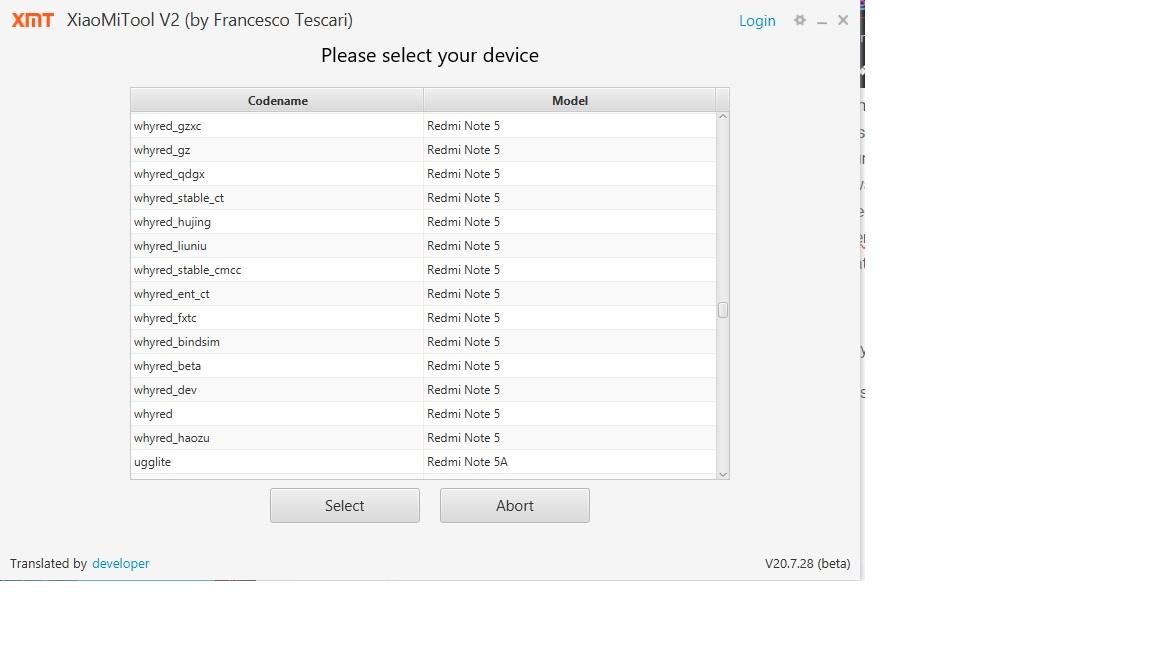Click the scrollbar down arrow

723,473
